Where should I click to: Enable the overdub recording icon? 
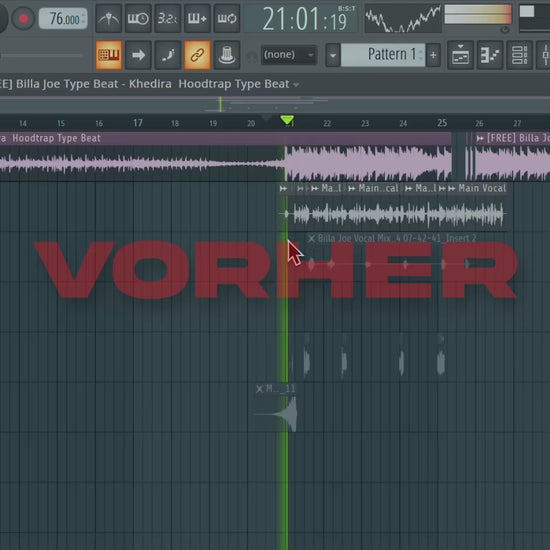197,18
